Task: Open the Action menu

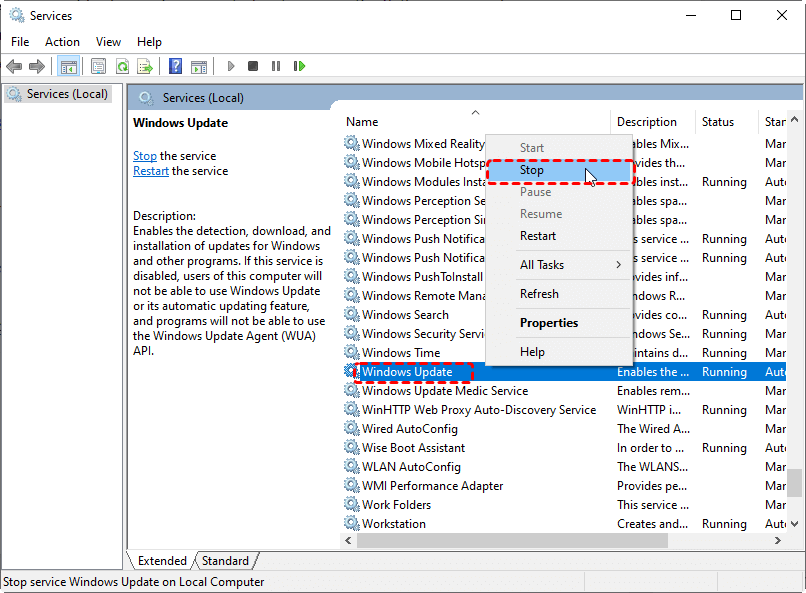Action: coord(62,42)
